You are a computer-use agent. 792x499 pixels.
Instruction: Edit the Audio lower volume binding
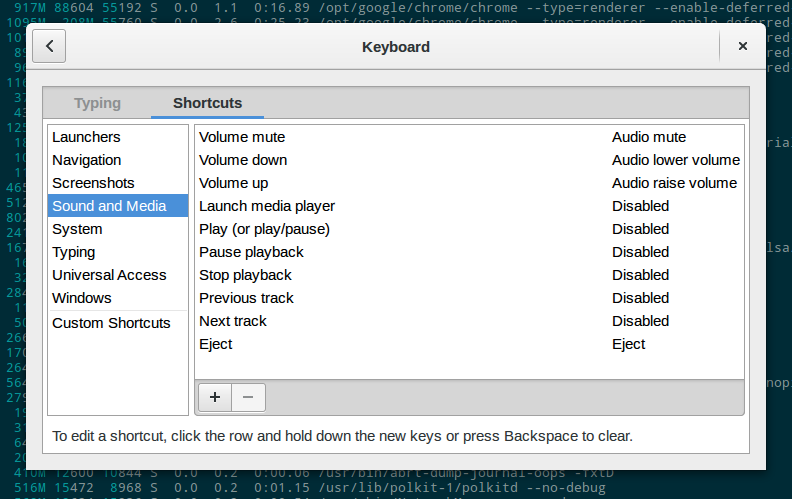(675, 160)
